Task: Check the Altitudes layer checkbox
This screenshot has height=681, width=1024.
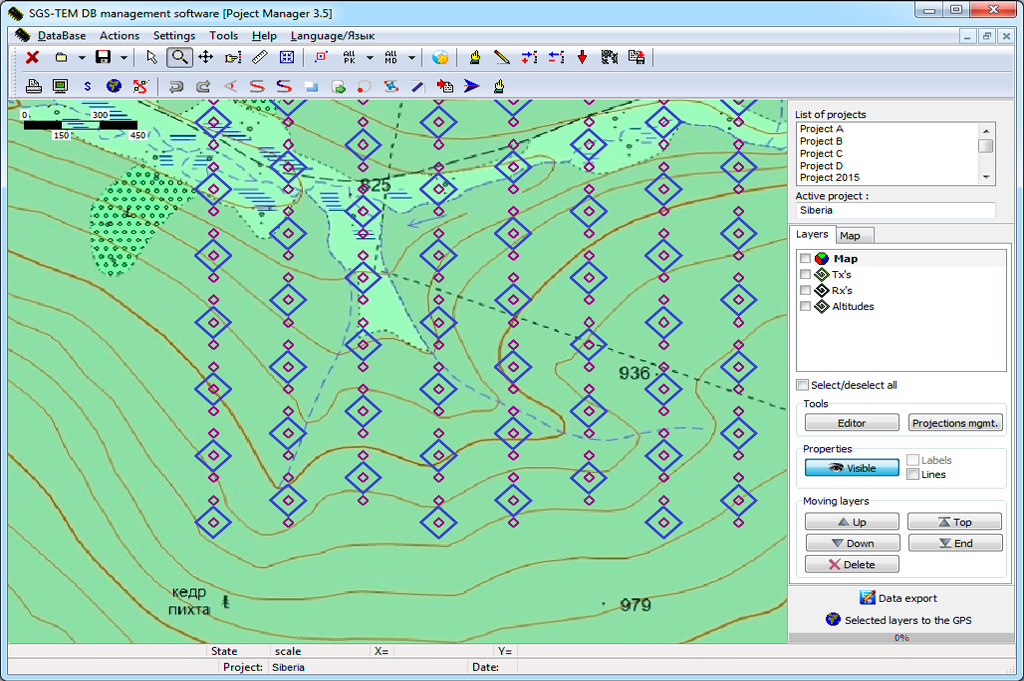Action: (x=805, y=306)
